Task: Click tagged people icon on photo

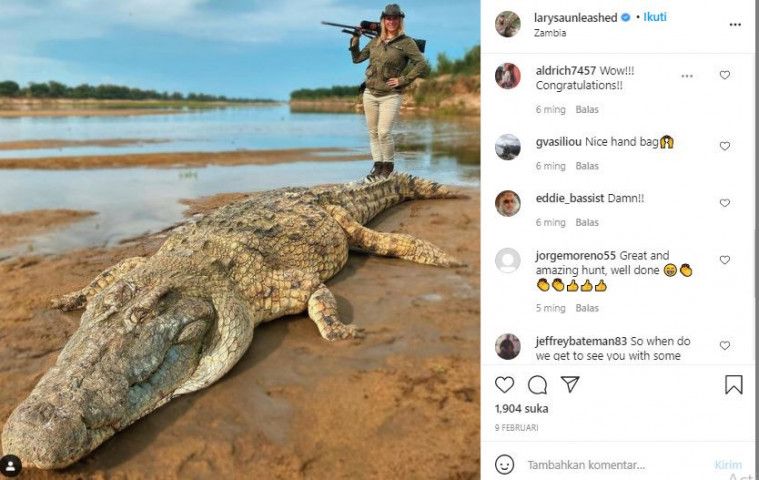Action: coord(11,466)
